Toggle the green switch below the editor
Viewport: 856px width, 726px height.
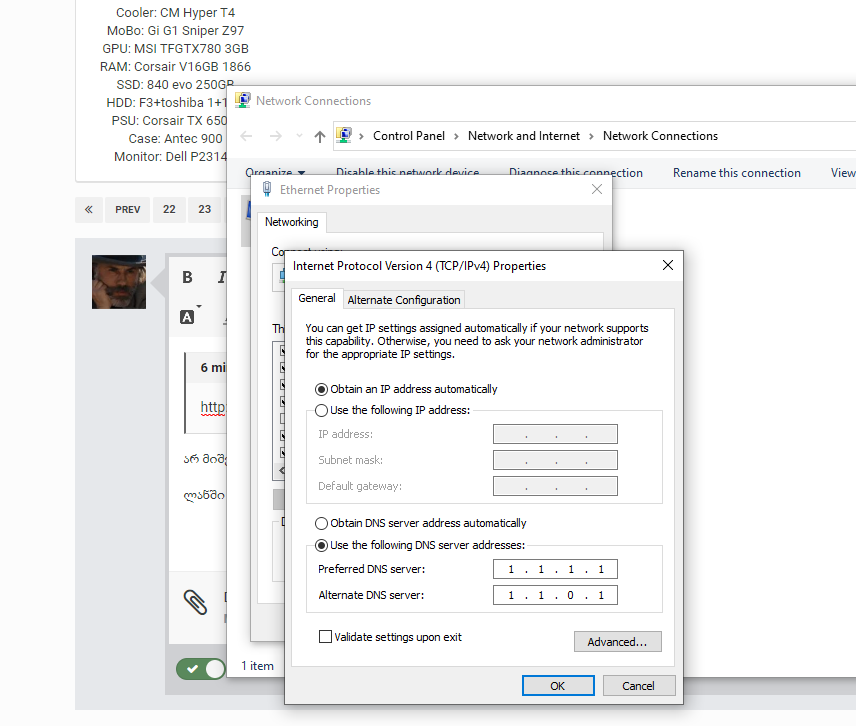[x=201, y=669]
